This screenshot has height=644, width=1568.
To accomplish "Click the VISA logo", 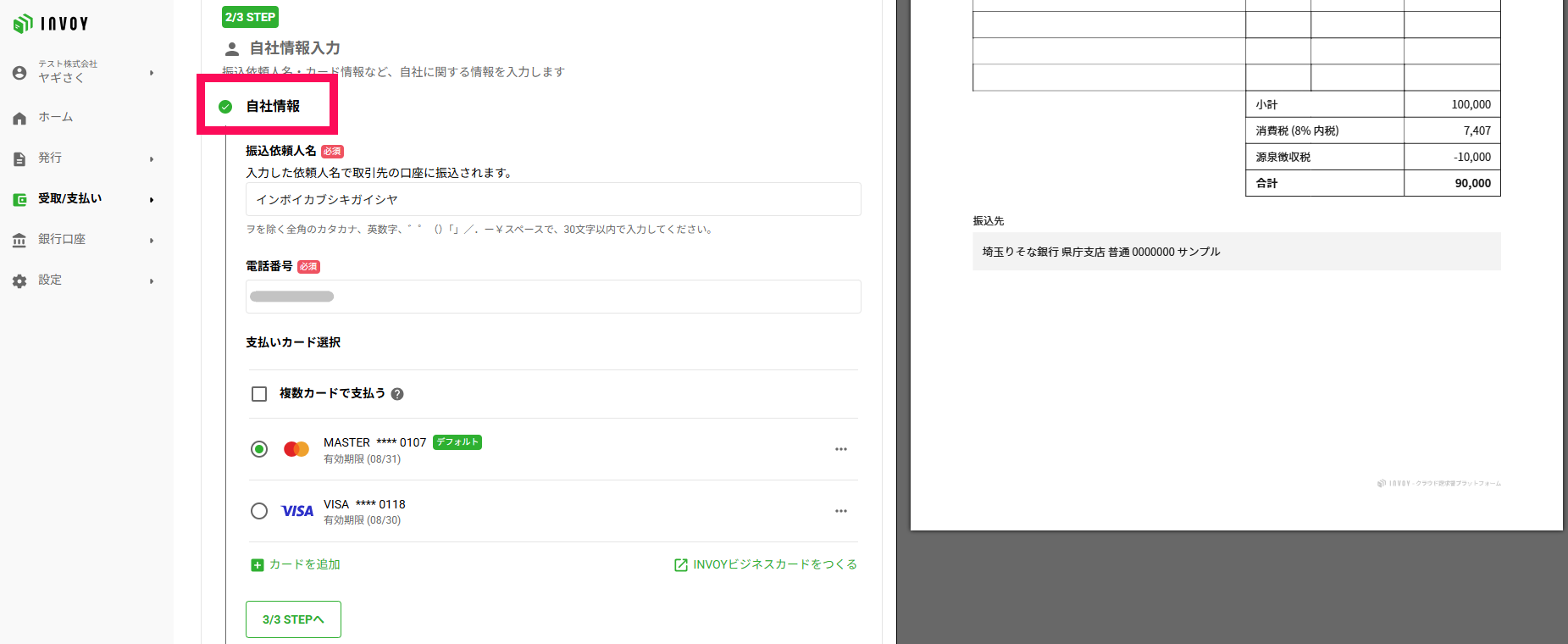I will pos(297,511).
